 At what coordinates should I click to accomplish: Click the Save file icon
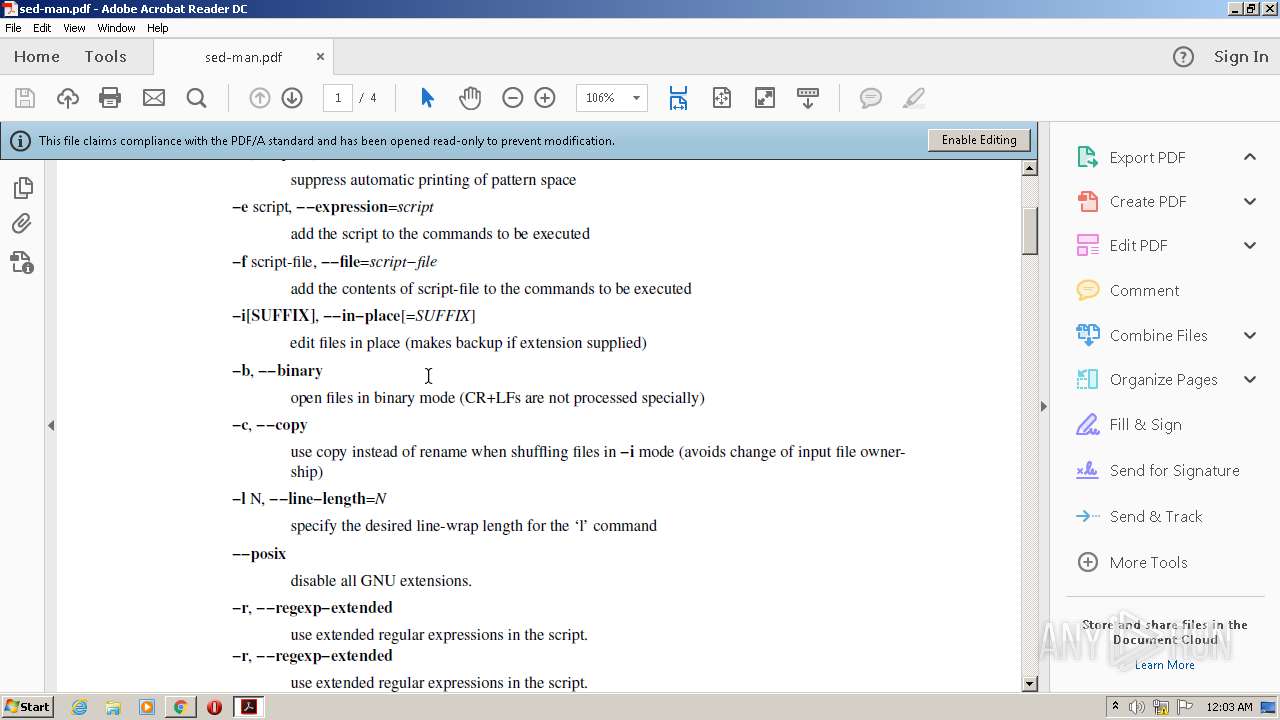click(25, 98)
